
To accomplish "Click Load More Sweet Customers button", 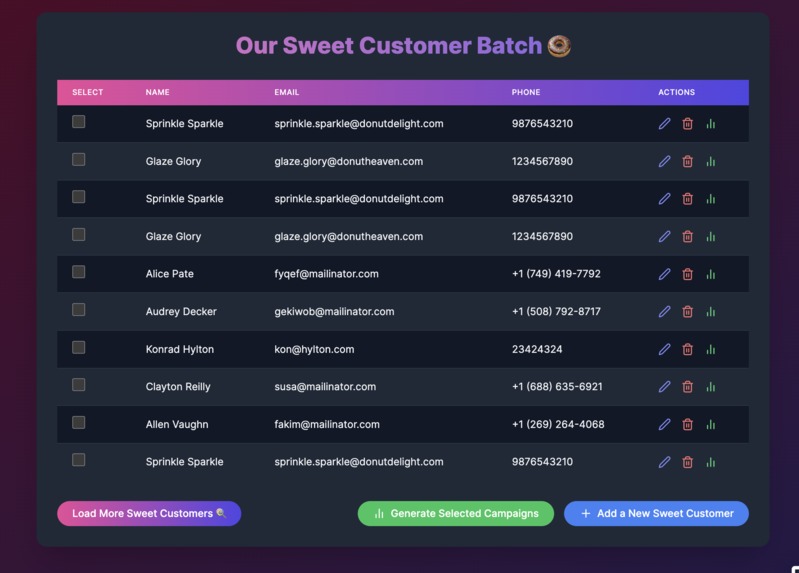I will click(x=149, y=513).
